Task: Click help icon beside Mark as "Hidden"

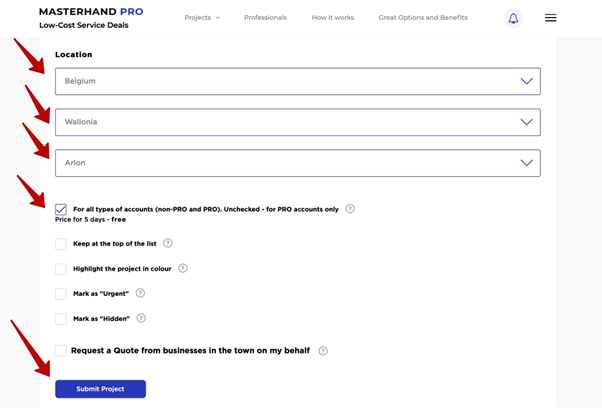Action: click(x=141, y=318)
